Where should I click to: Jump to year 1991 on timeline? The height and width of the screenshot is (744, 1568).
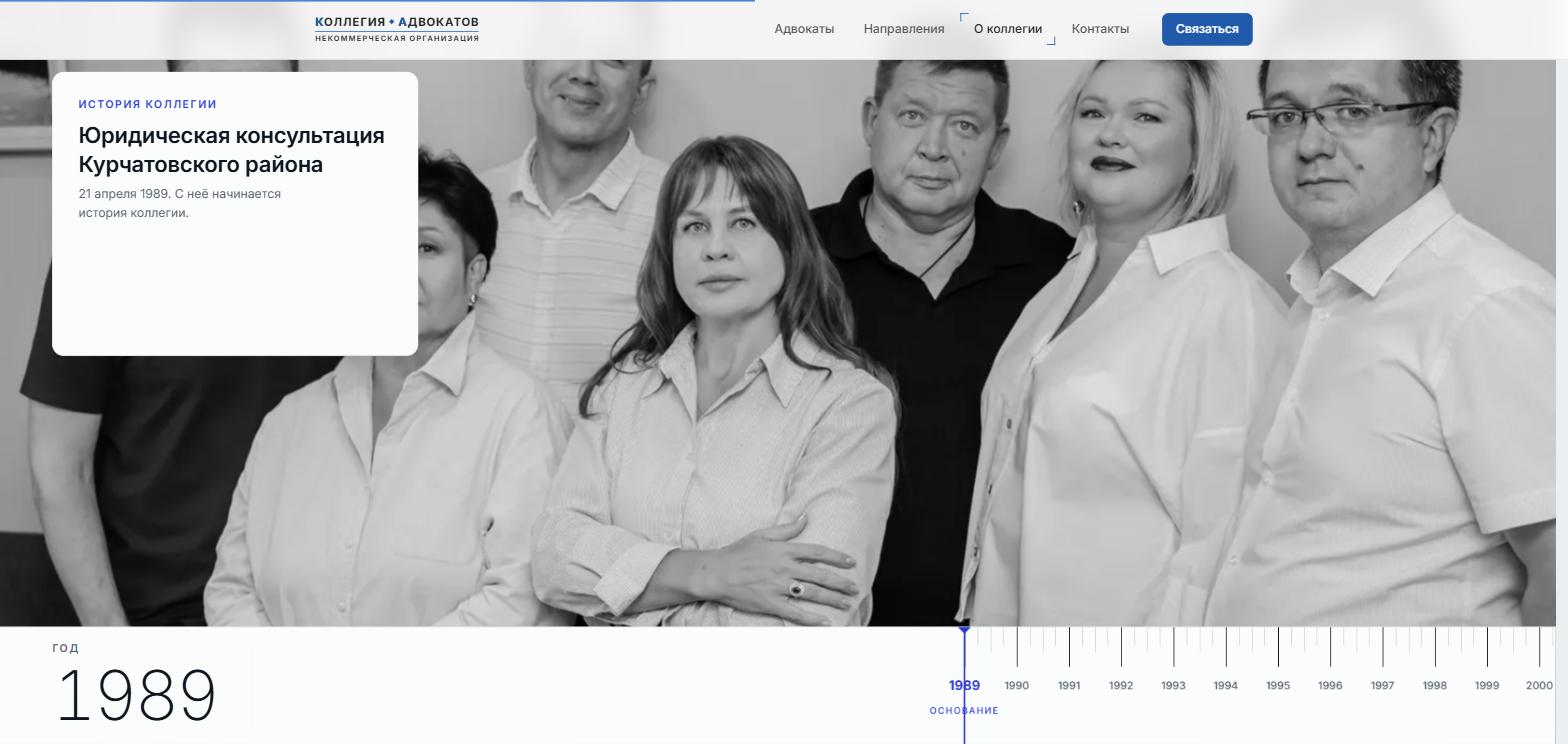click(x=1069, y=686)
